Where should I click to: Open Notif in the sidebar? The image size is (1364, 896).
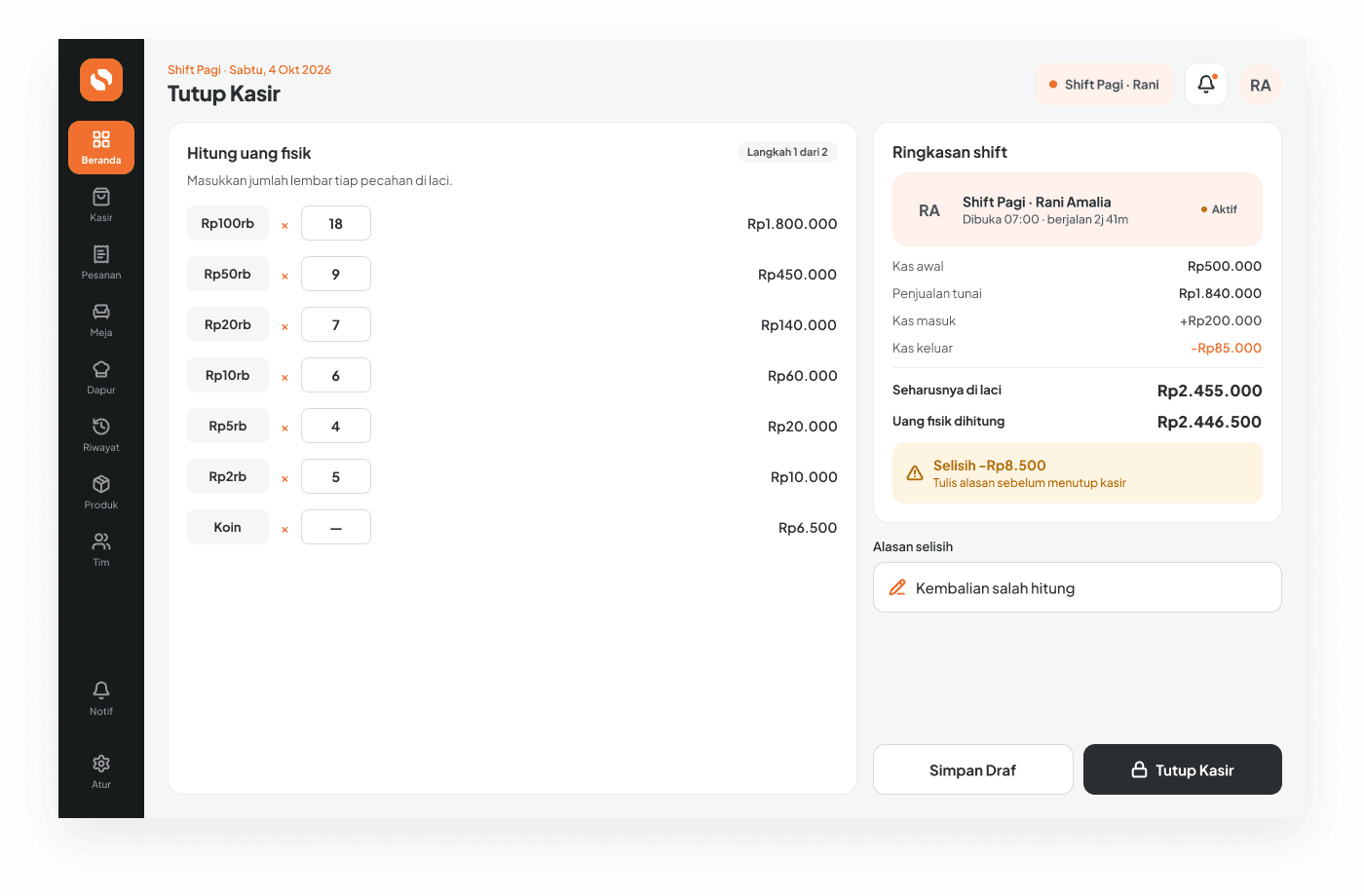point(101,698)
